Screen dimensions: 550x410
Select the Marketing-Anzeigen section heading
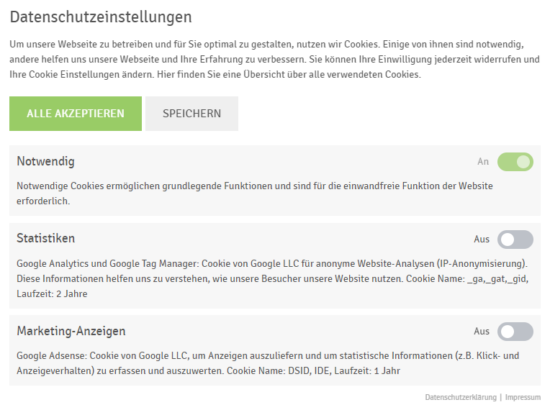71,331
